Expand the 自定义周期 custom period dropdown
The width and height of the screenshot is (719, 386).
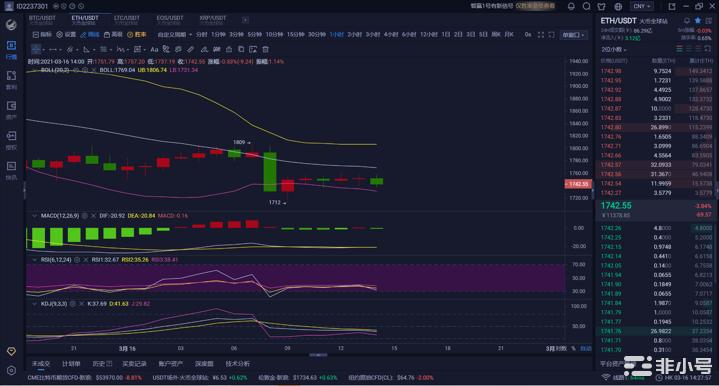(175, 34)
